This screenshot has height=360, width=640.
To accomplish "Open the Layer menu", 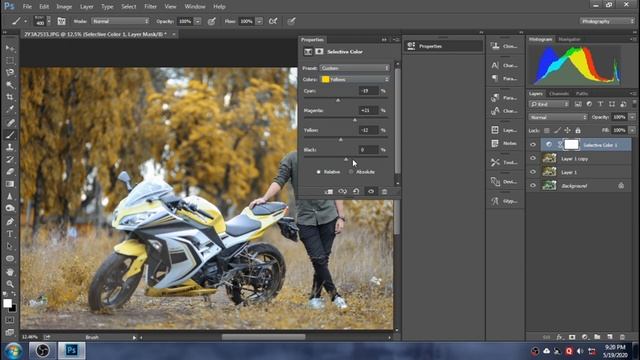I will click(87, 7).
